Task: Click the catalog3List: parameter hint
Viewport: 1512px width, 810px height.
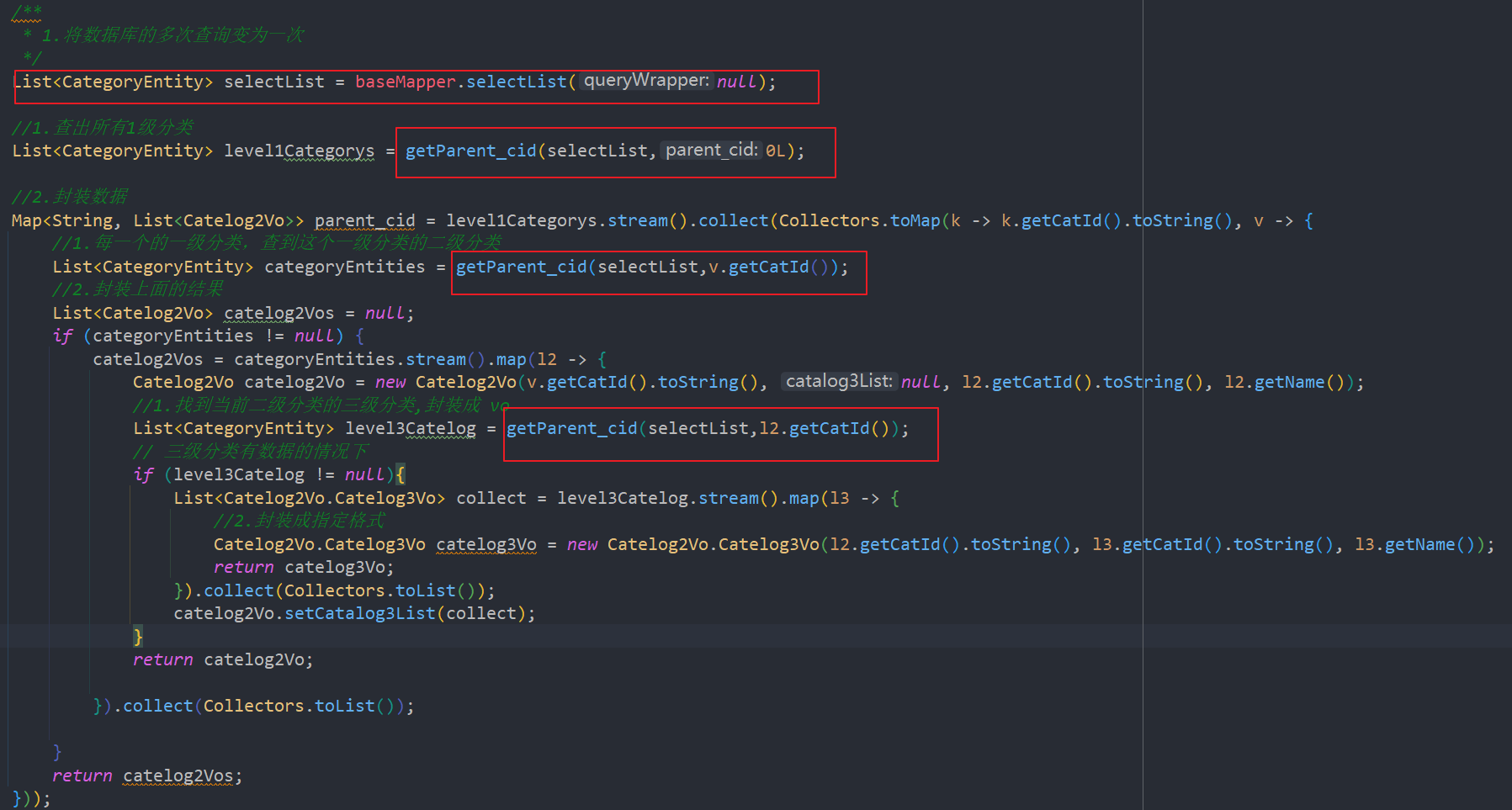Action: pos(839,381)
